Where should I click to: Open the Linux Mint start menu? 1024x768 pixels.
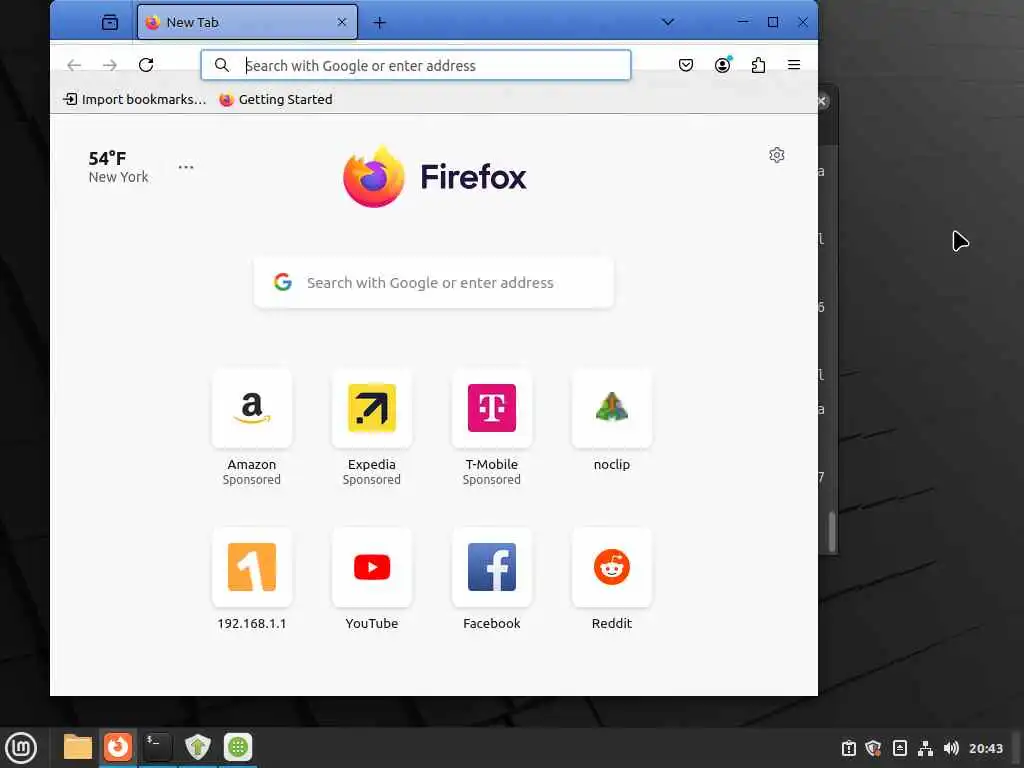(21, 748)
